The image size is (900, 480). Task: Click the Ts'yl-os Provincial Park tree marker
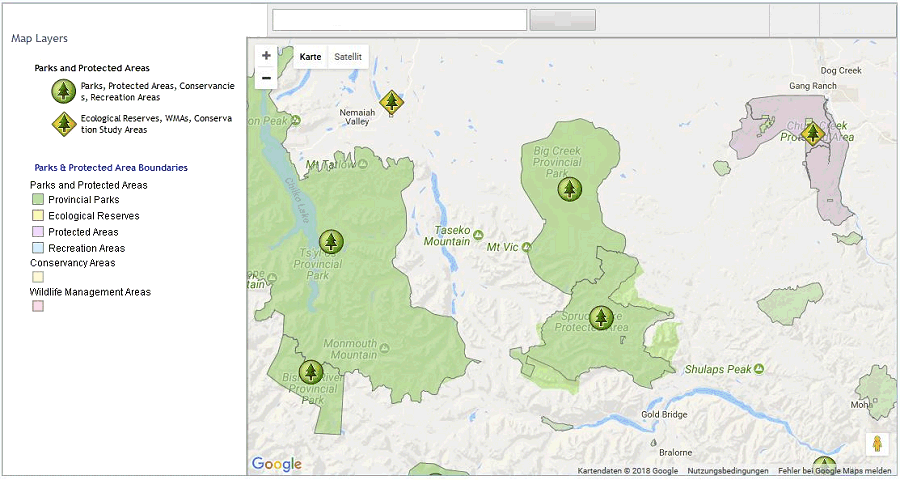(x=331, y=241)
